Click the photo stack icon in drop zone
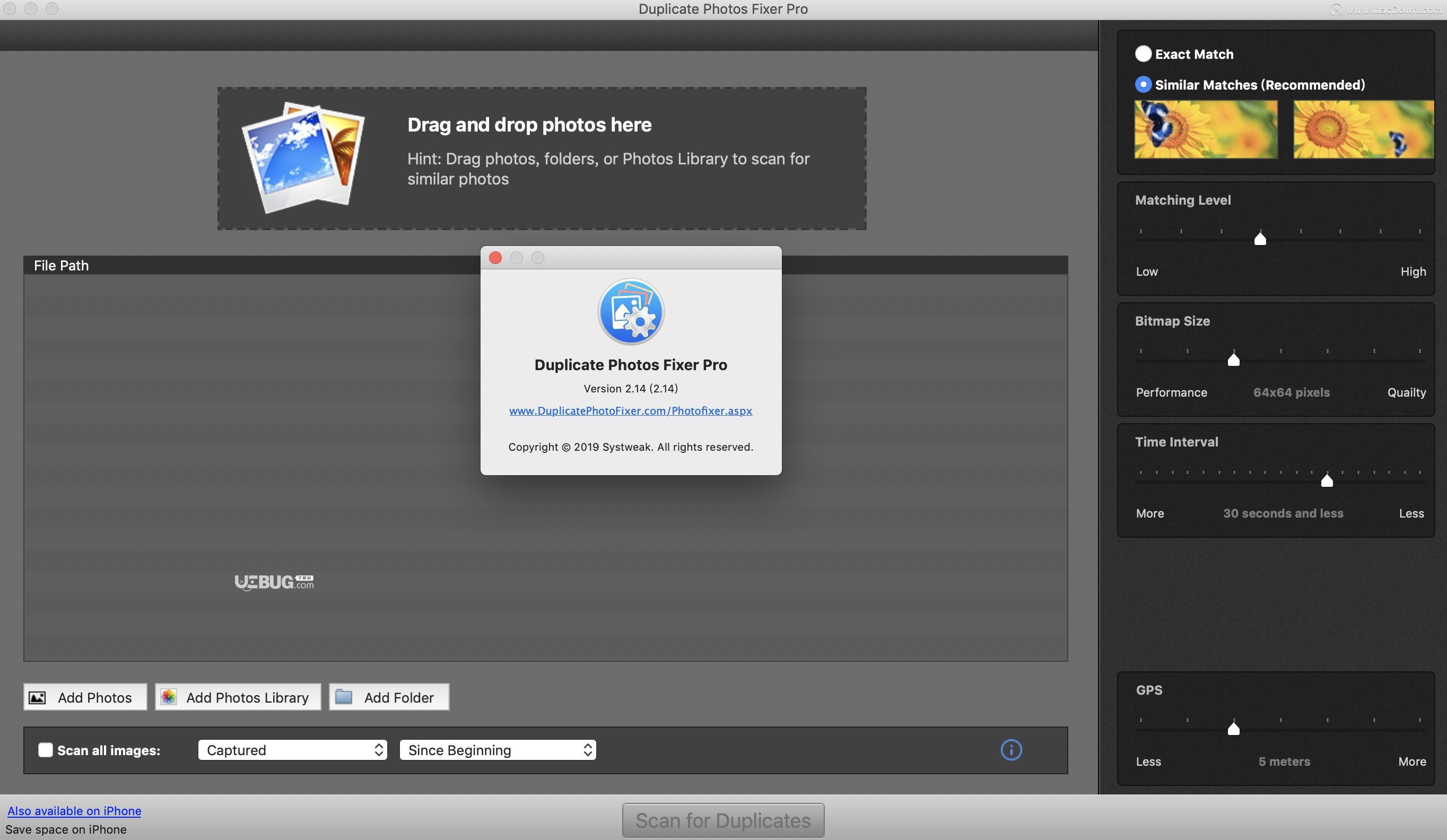1447x840 pixels. click(303, 157)
